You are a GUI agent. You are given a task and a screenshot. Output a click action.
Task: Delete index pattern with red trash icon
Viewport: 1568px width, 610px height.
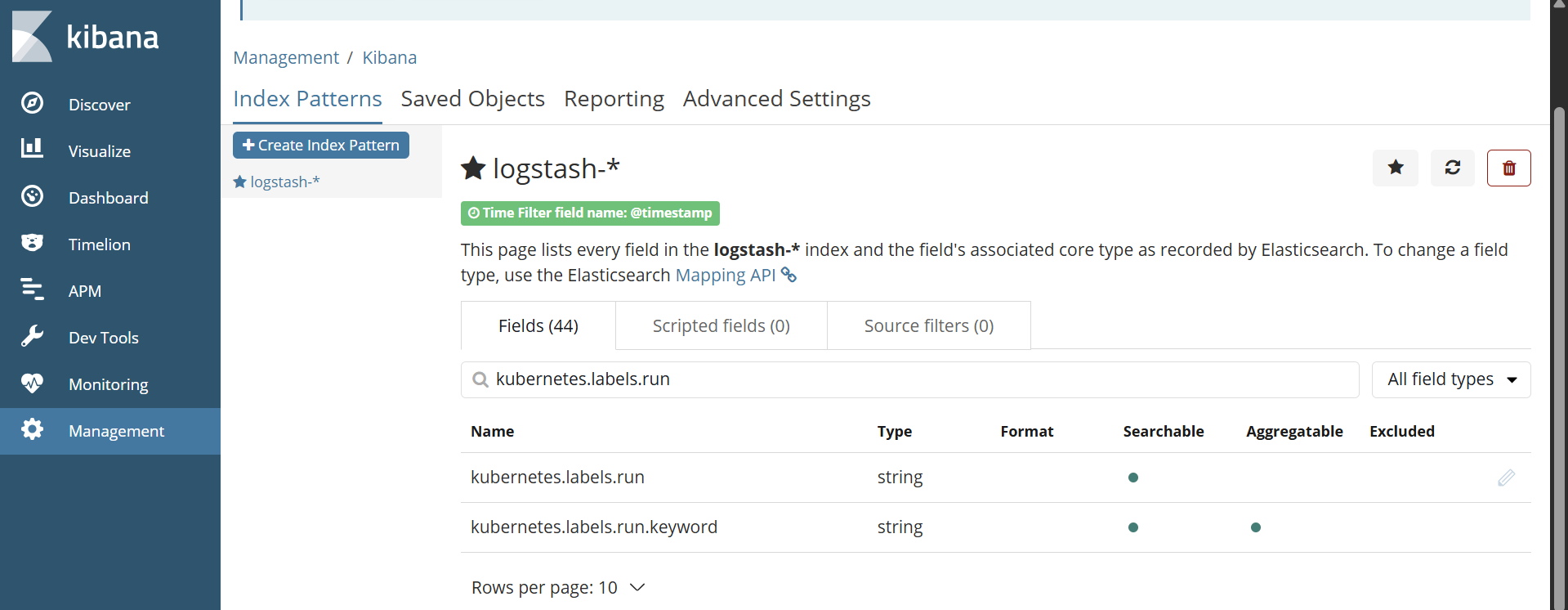pyautogui.click(x=1508, y=168)
